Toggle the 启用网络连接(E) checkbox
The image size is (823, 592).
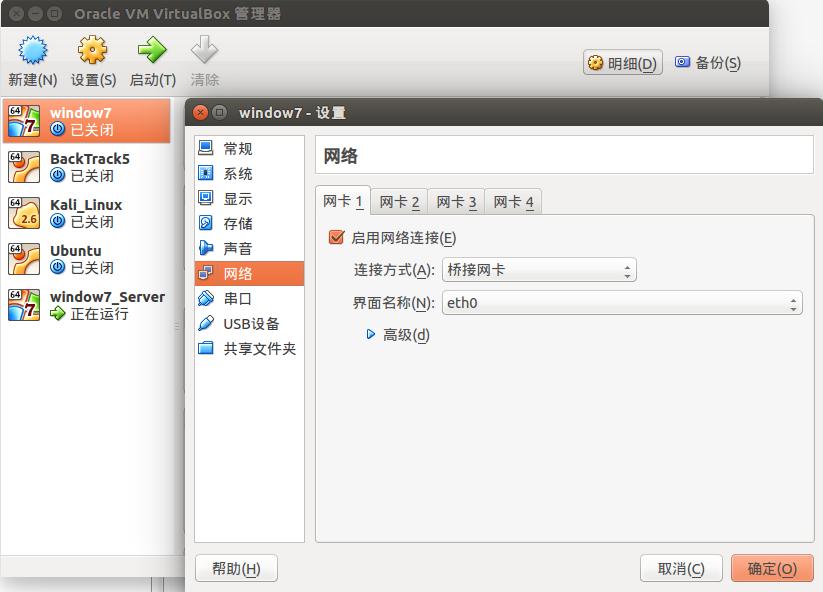336,237
